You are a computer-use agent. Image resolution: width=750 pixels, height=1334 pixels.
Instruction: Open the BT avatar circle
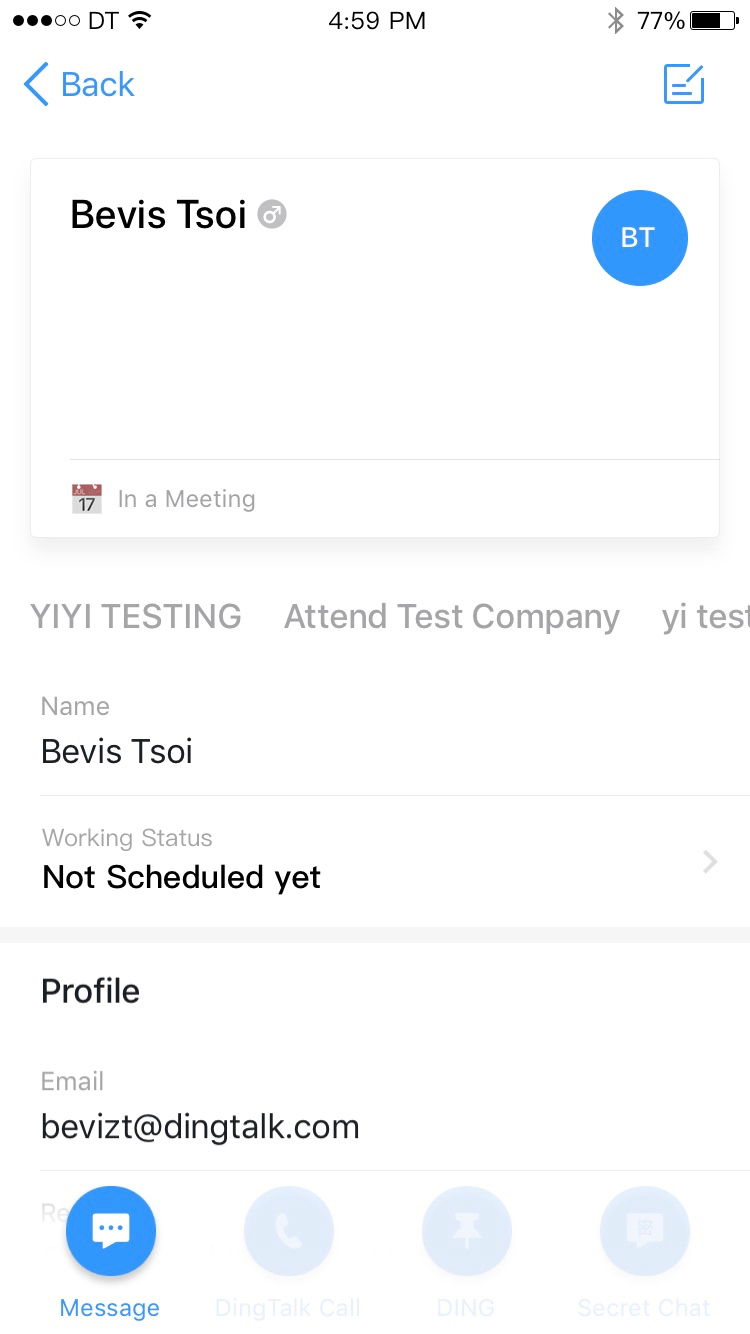pyautogui.click(x=639, y=238)
